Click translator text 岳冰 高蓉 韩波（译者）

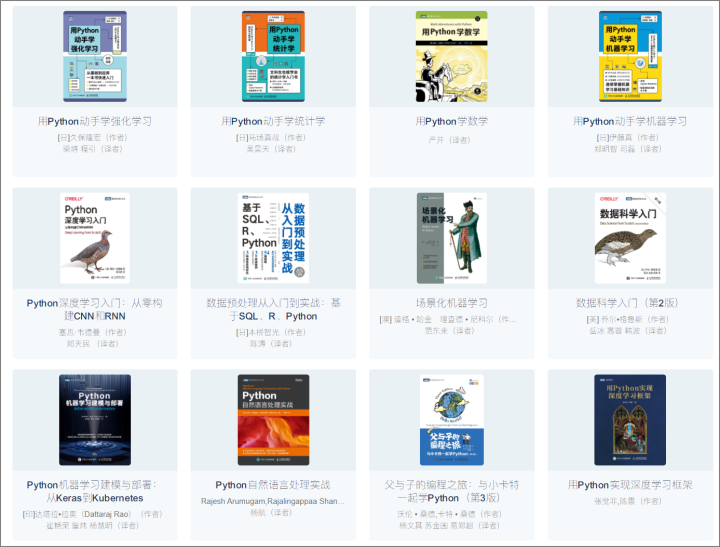[628, 331]
